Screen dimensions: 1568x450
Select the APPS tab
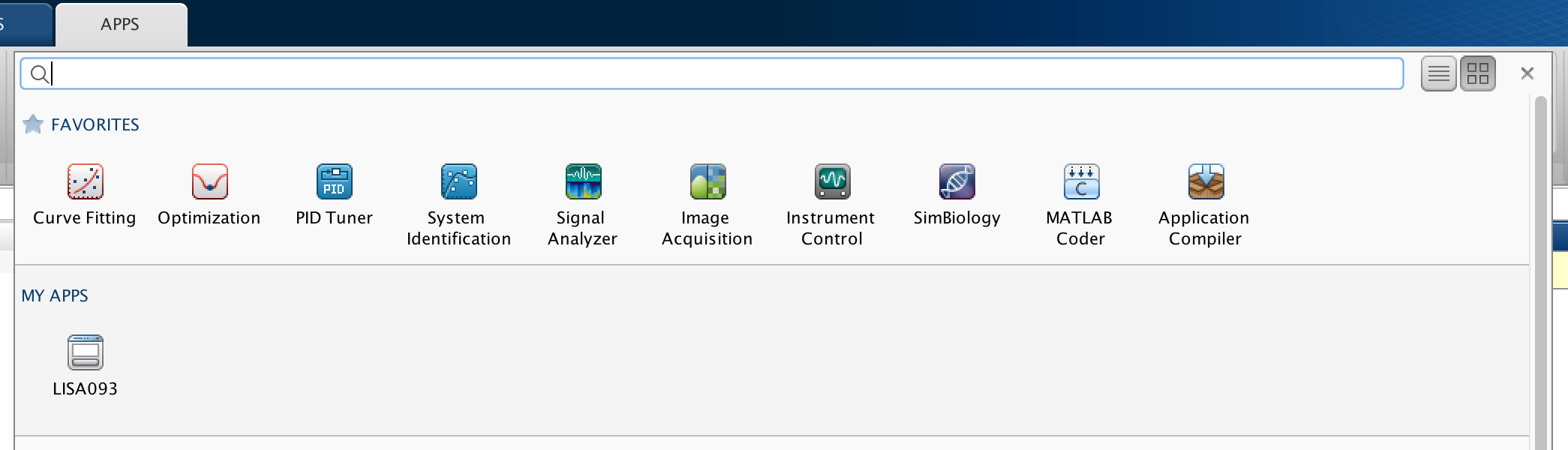[x=120, y=25]
